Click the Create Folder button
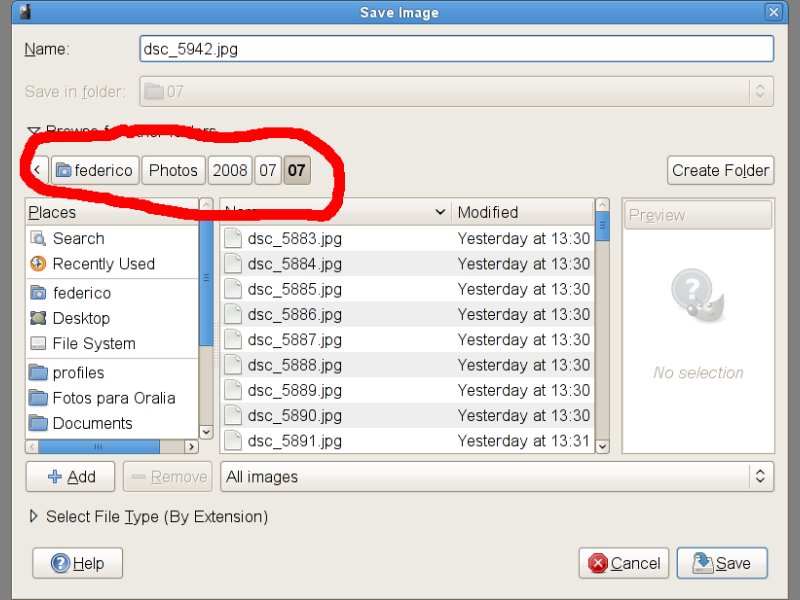This screenshot has height=600, width=800. click(x=720, y=170)
